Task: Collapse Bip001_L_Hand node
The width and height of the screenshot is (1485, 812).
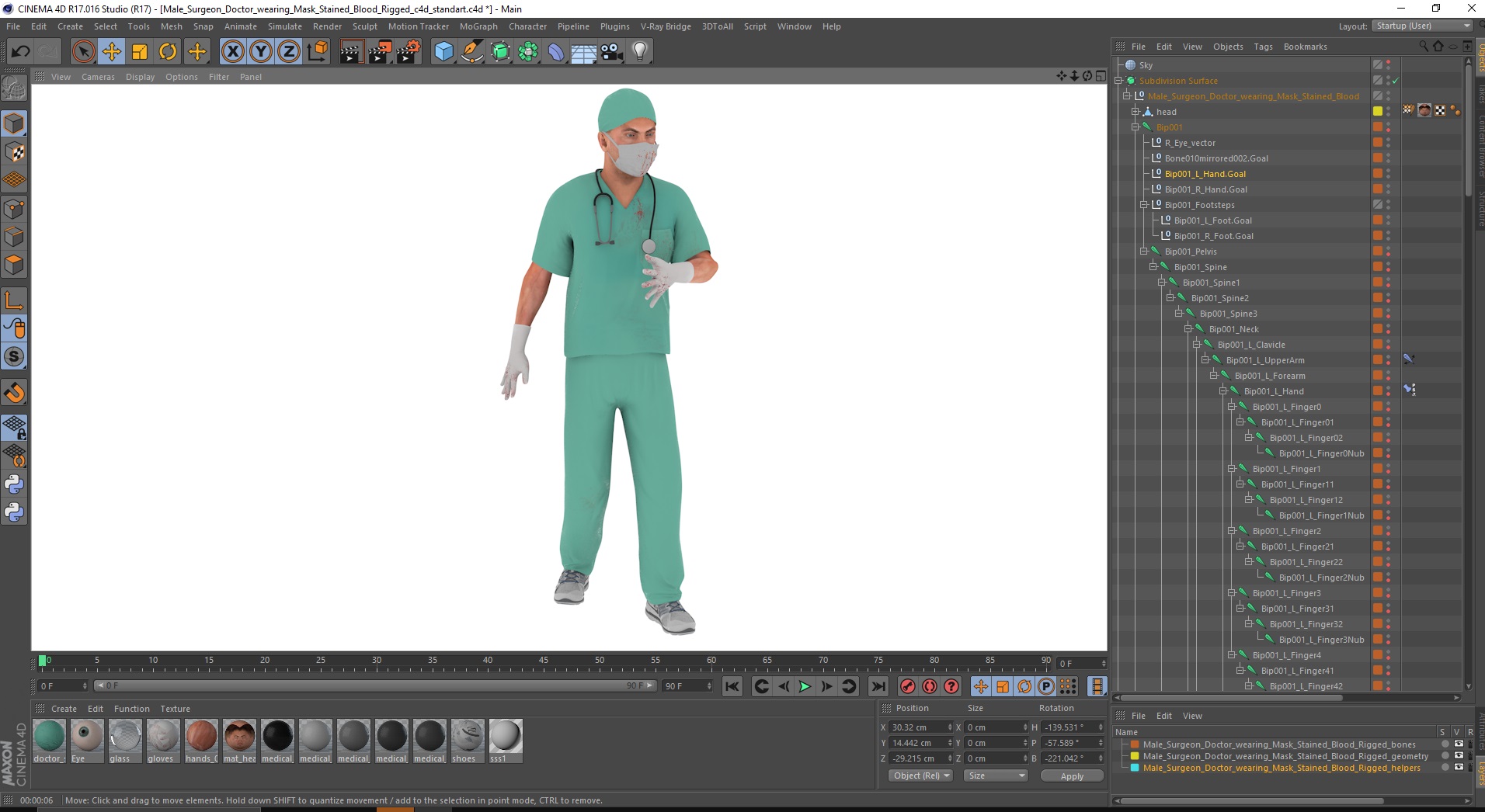Action: click(x=1223, y=391)
